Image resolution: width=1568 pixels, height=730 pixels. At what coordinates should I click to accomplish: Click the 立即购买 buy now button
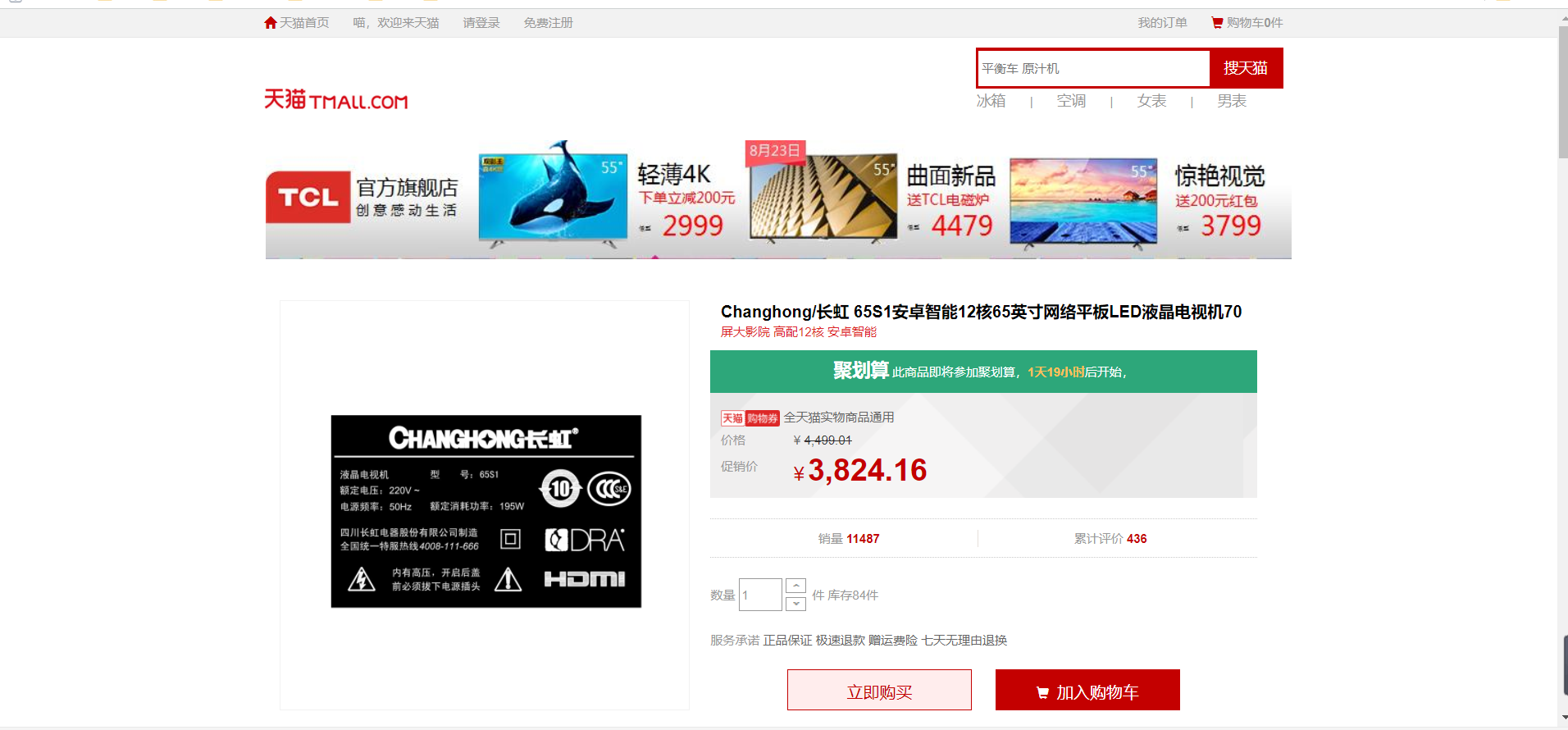tap(879, 691)
